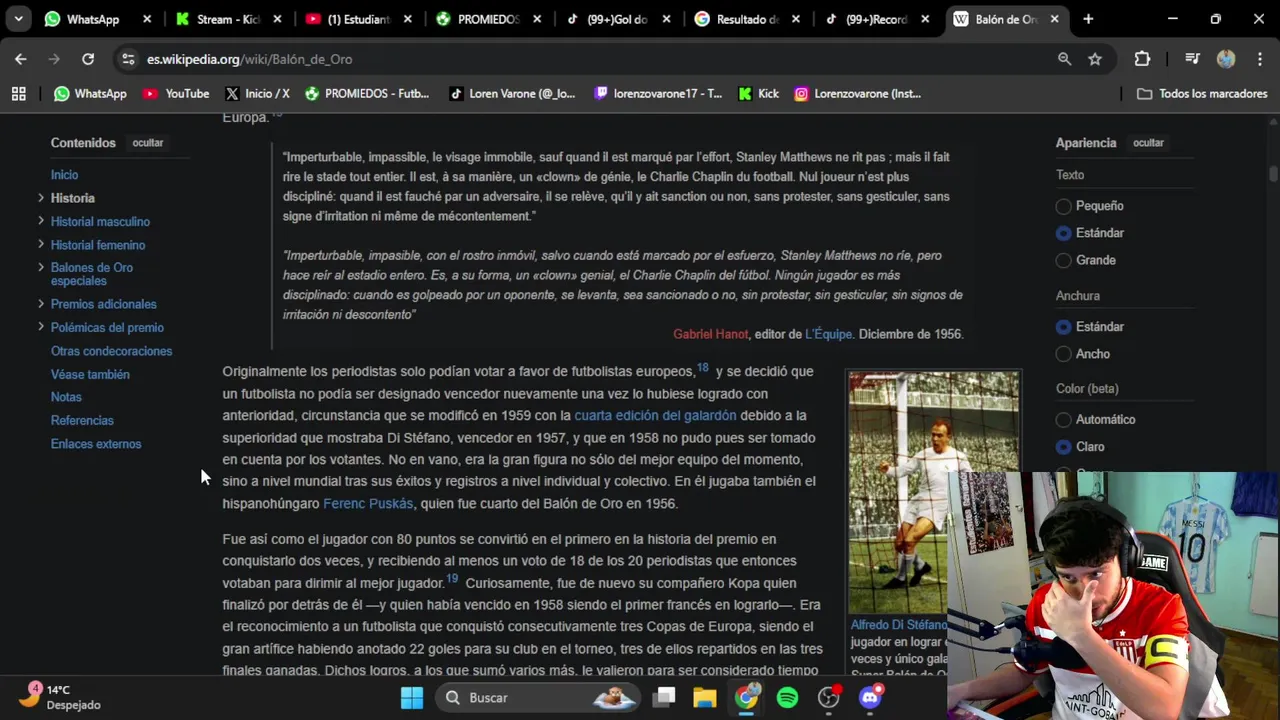Open the lorenzovarone17 Twitch bookmark
1280x720 pixels.
[658, 94]
